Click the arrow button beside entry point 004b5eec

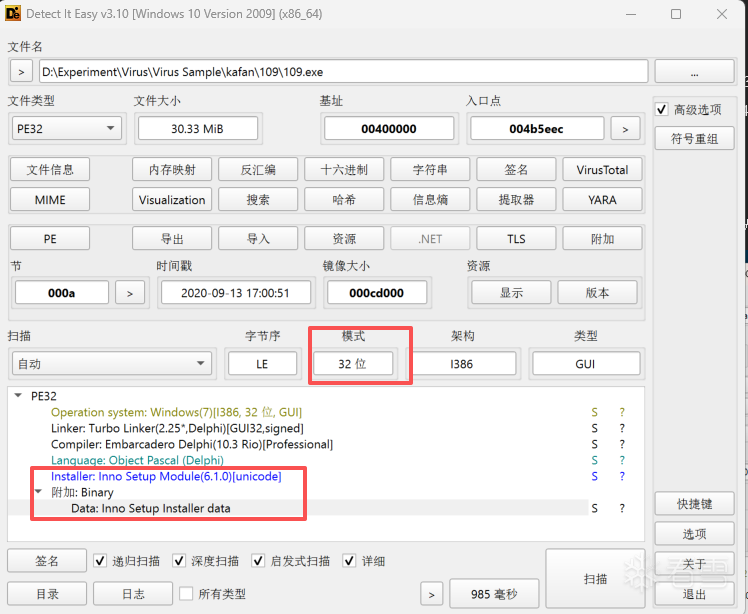click(625, 129)
